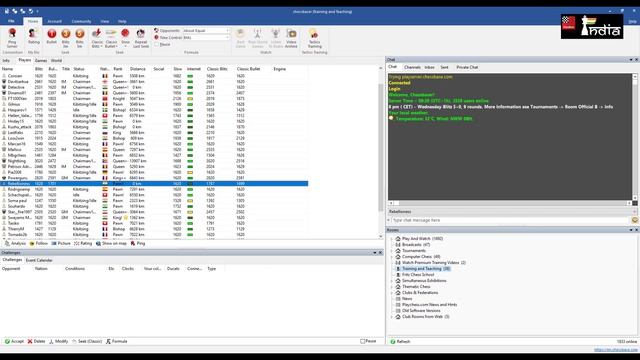Open the Event Calendar tab
The height and width of the screenshot is (360, 640).
(39, 260)
